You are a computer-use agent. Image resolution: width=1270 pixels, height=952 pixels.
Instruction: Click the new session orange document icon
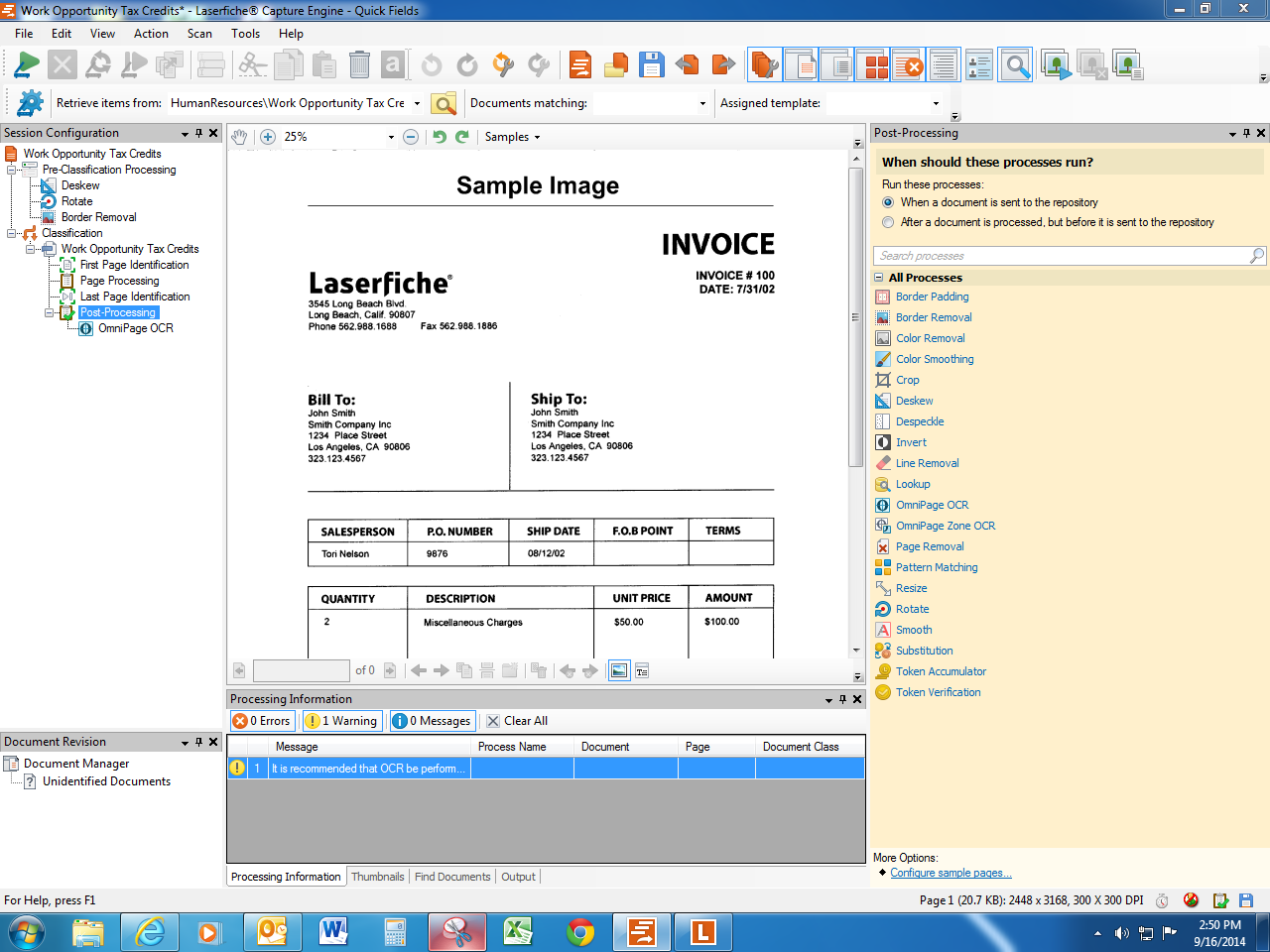coord(580,65)
